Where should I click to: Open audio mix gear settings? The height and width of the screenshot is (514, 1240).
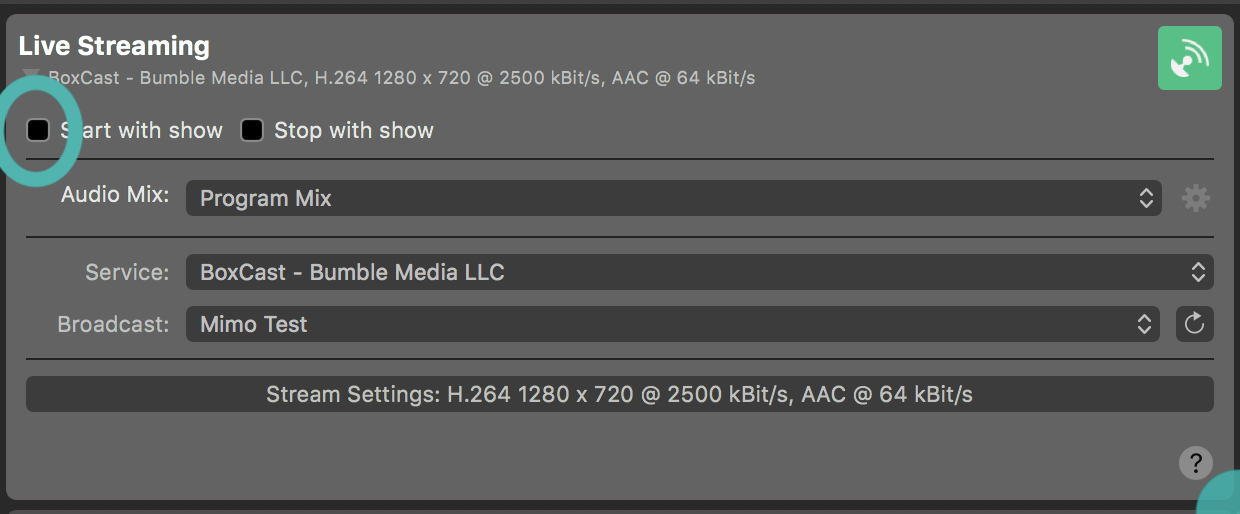coord(1195,198)
